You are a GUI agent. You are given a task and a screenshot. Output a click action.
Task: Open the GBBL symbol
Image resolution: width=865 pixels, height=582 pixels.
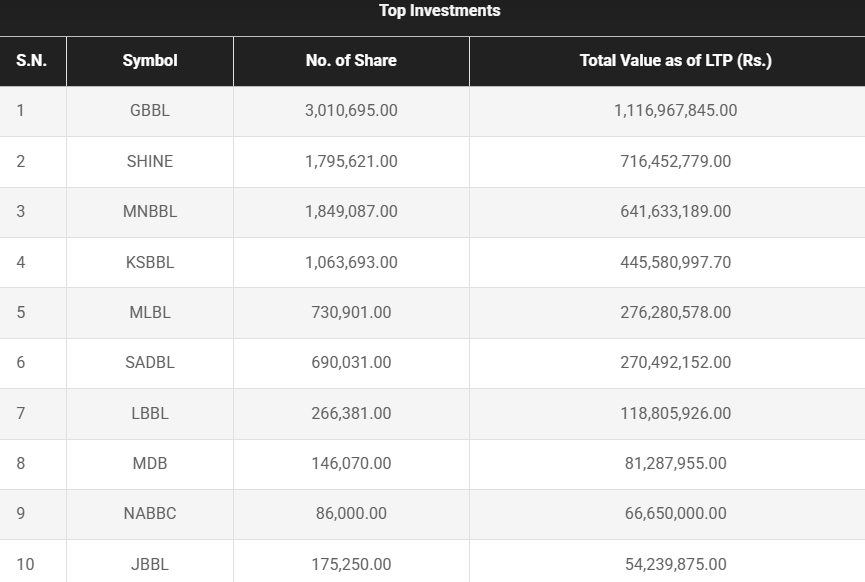(150, 111)
